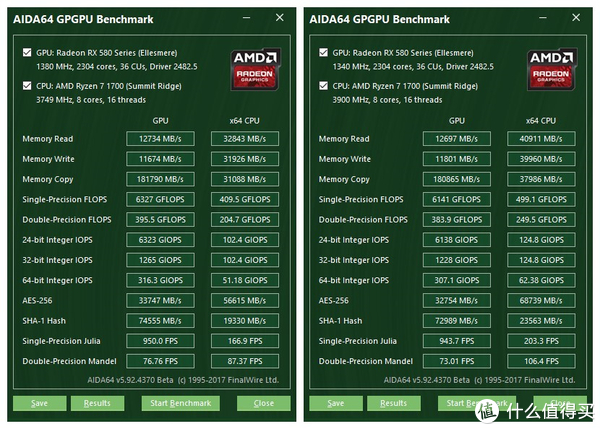Select 39960 MB/s CPU Memory Write value

(541, 159)
